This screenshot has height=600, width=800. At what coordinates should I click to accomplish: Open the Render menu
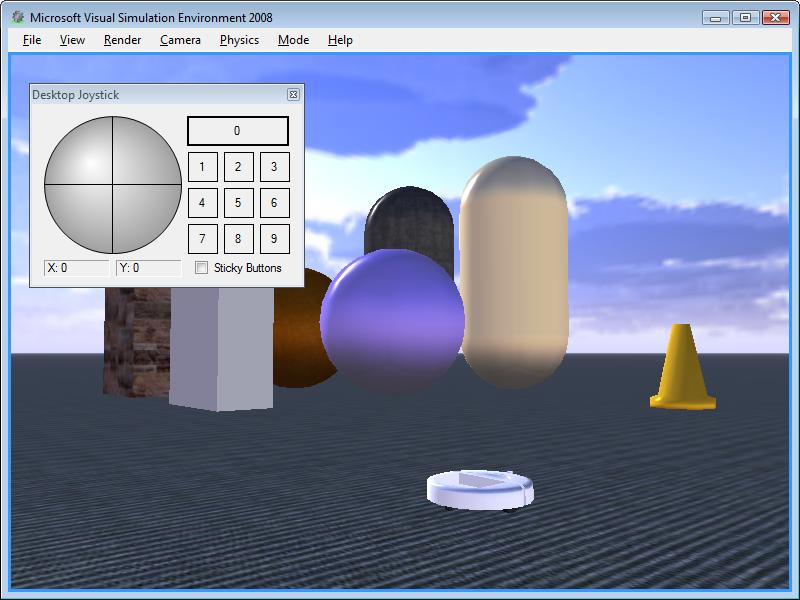coord(122,40)
